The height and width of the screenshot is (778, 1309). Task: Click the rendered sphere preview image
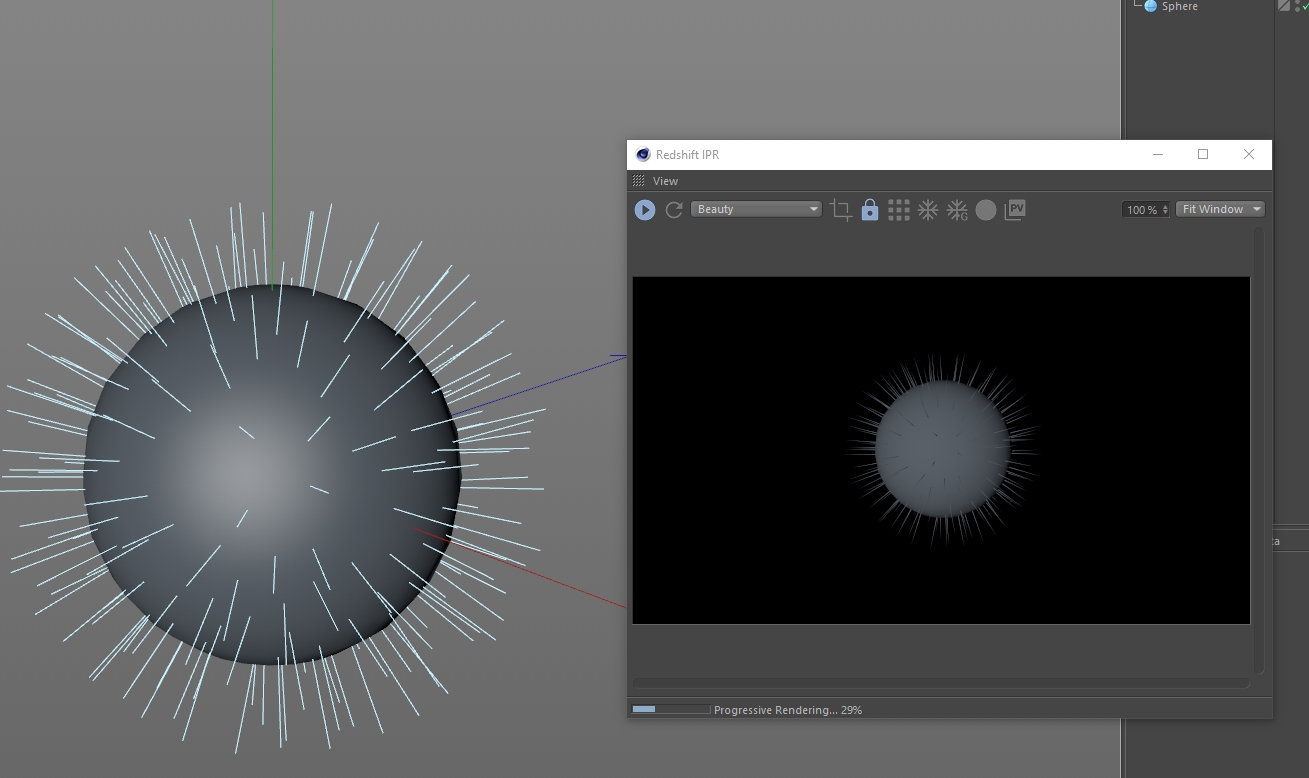[941, 450]
